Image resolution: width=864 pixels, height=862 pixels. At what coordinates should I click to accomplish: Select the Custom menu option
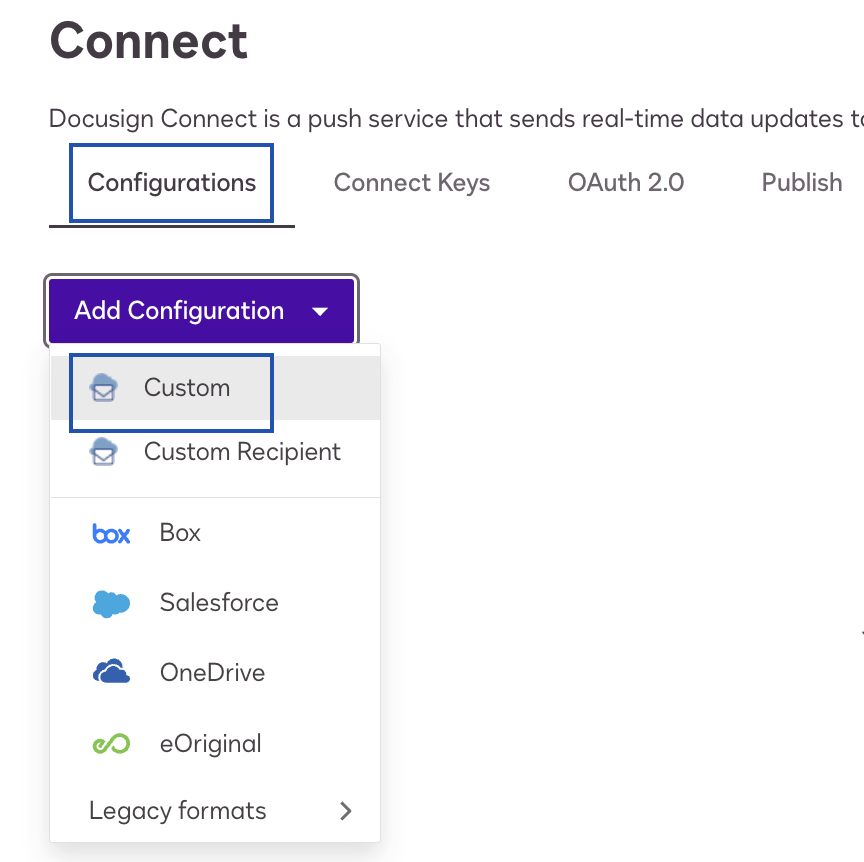(x=215, y=388)
